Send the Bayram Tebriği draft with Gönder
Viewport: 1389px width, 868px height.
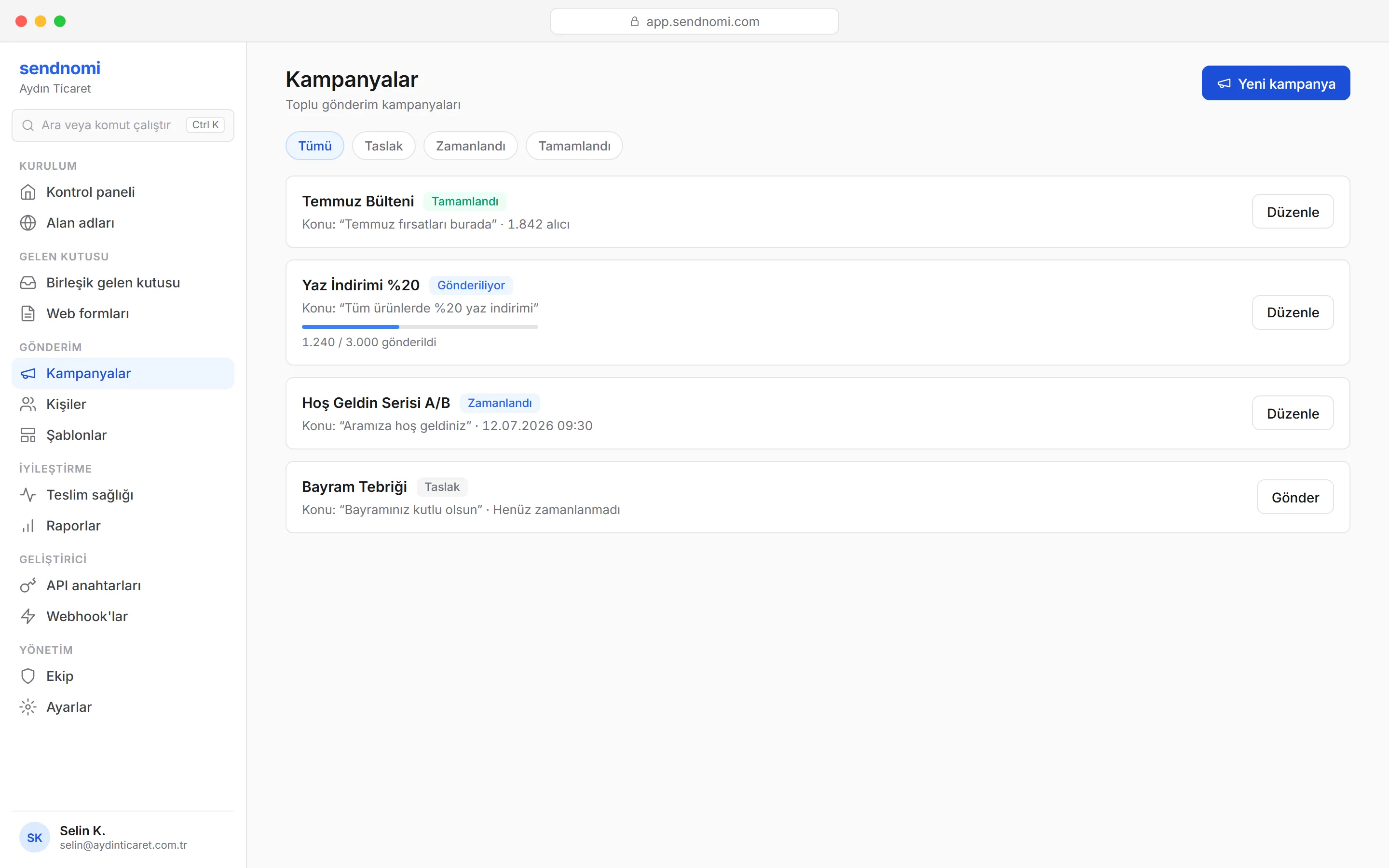(x=1295, y=497)
